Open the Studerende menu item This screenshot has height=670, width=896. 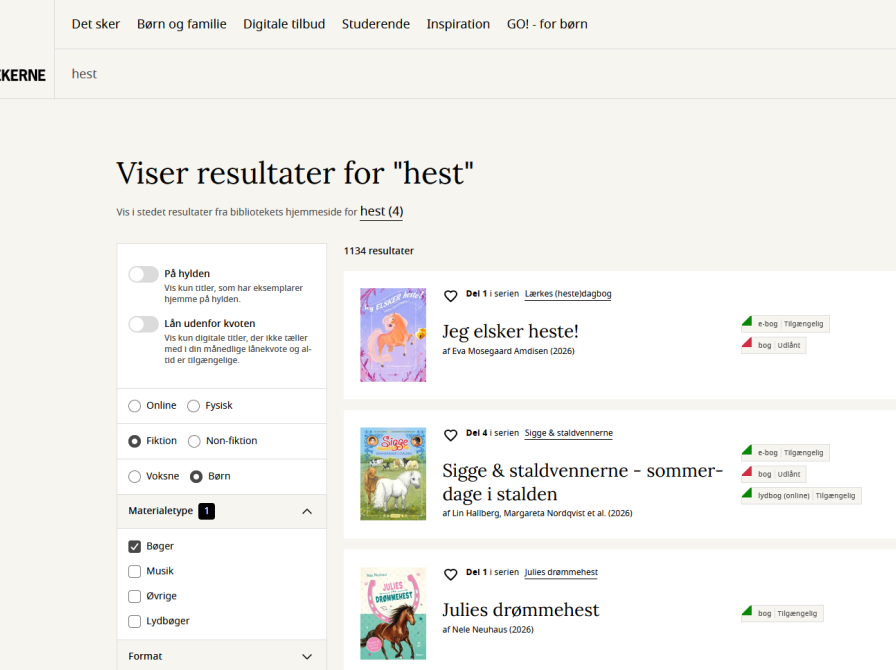tap(375, 24)
